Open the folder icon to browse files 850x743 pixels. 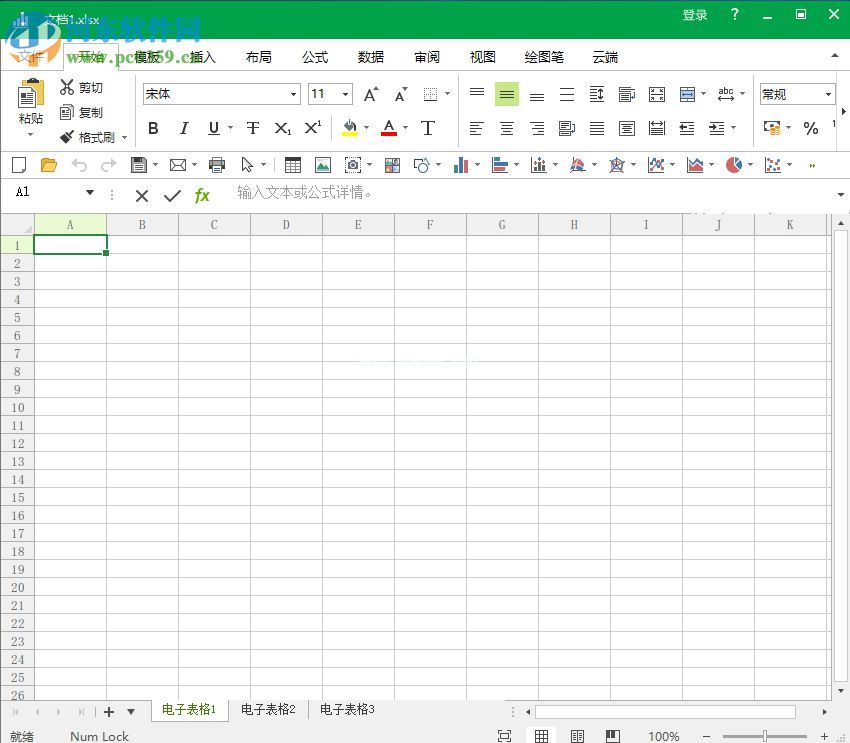[x=46, y=164]
